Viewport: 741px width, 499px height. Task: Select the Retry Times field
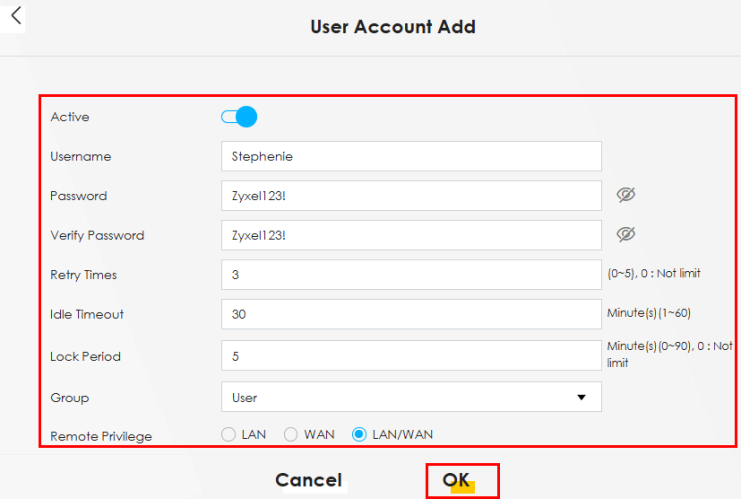tap(410, 274)
